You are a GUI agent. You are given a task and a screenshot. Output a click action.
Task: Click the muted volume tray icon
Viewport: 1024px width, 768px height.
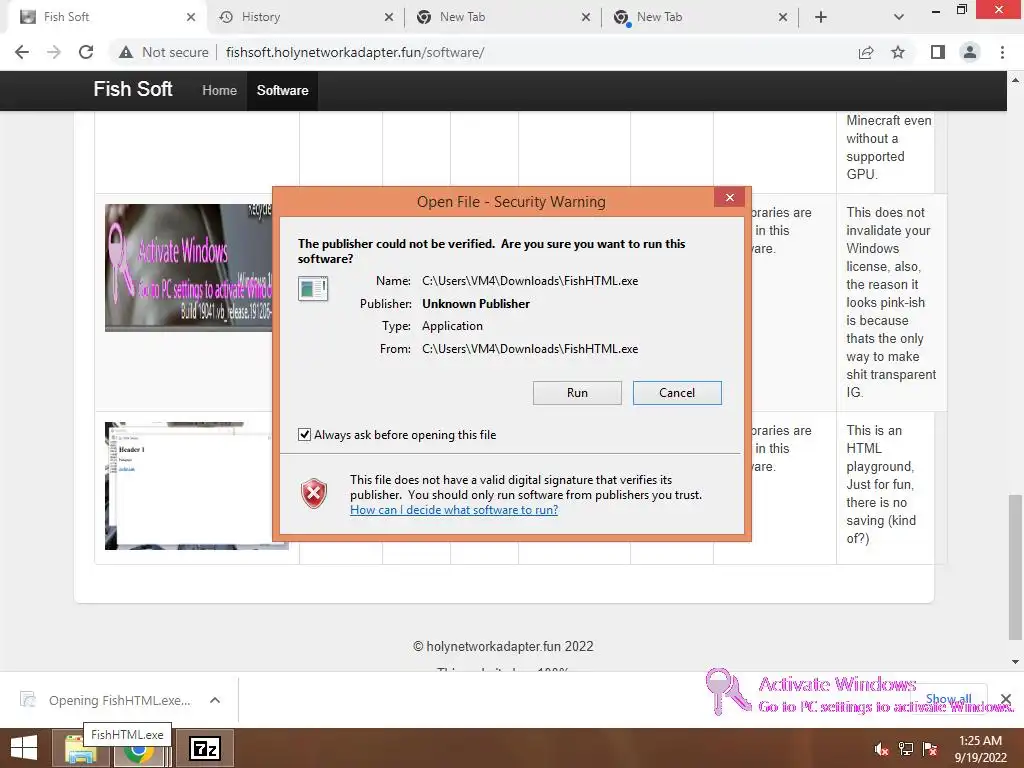click(882, 750)
